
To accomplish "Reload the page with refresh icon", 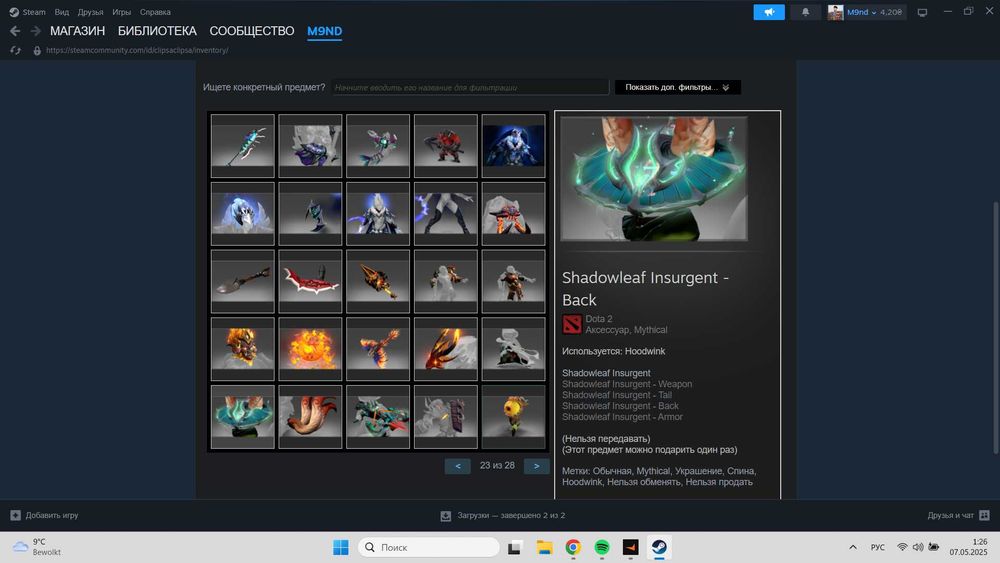I will click(x=15, y=50).
